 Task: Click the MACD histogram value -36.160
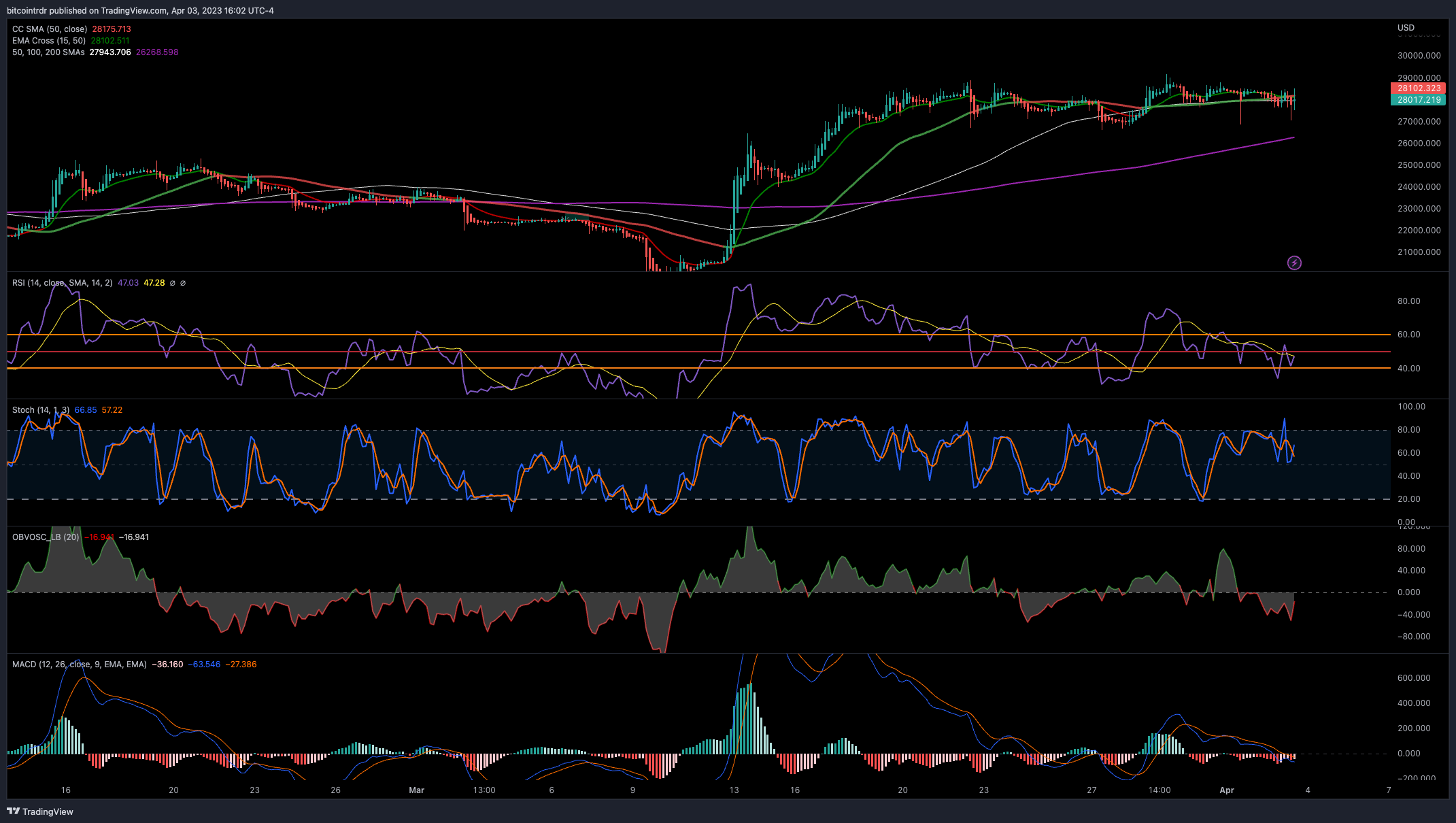167,665
